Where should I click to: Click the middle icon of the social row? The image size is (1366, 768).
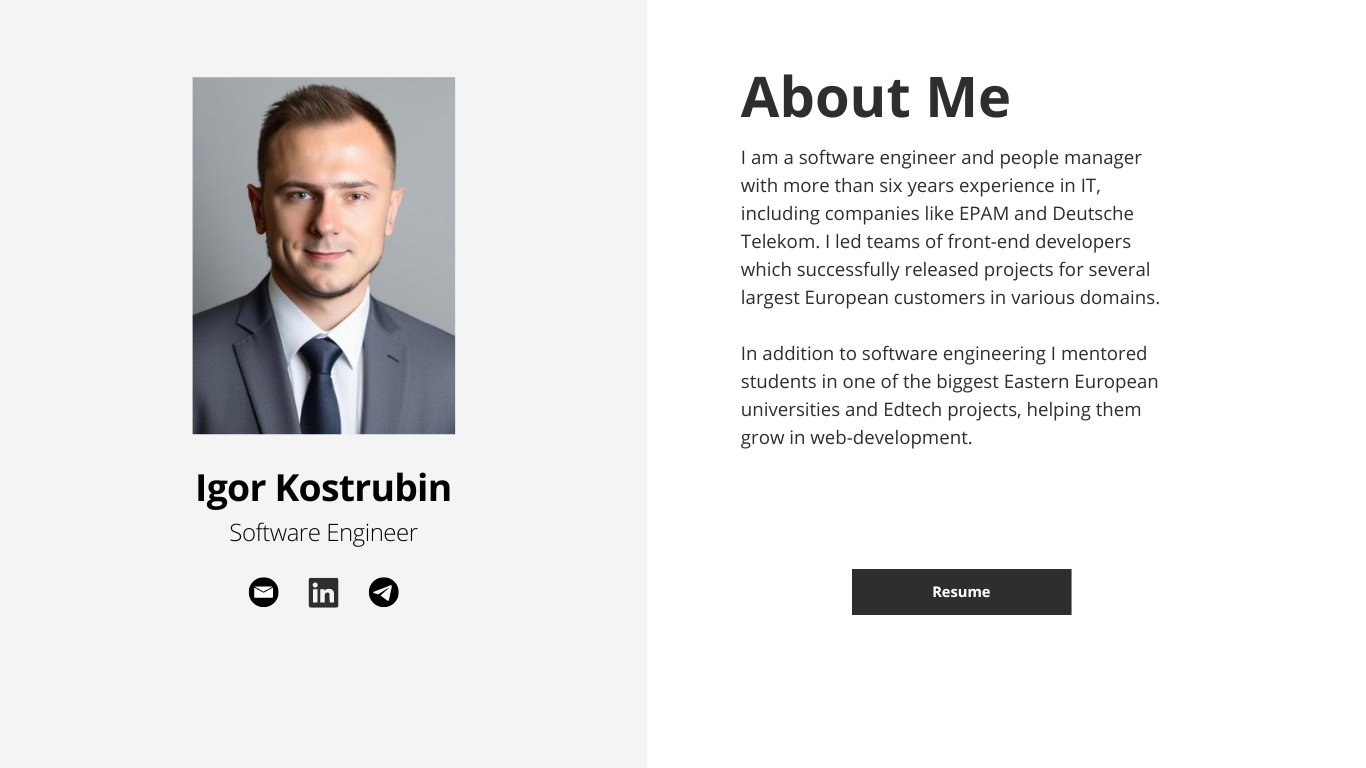click(x=323, y=592)
